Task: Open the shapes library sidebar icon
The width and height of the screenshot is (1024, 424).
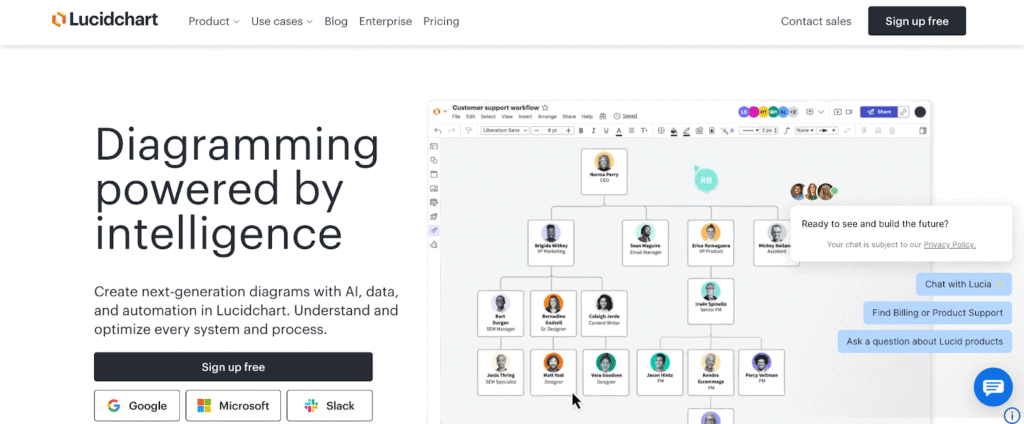Action: tap(434, 160)
